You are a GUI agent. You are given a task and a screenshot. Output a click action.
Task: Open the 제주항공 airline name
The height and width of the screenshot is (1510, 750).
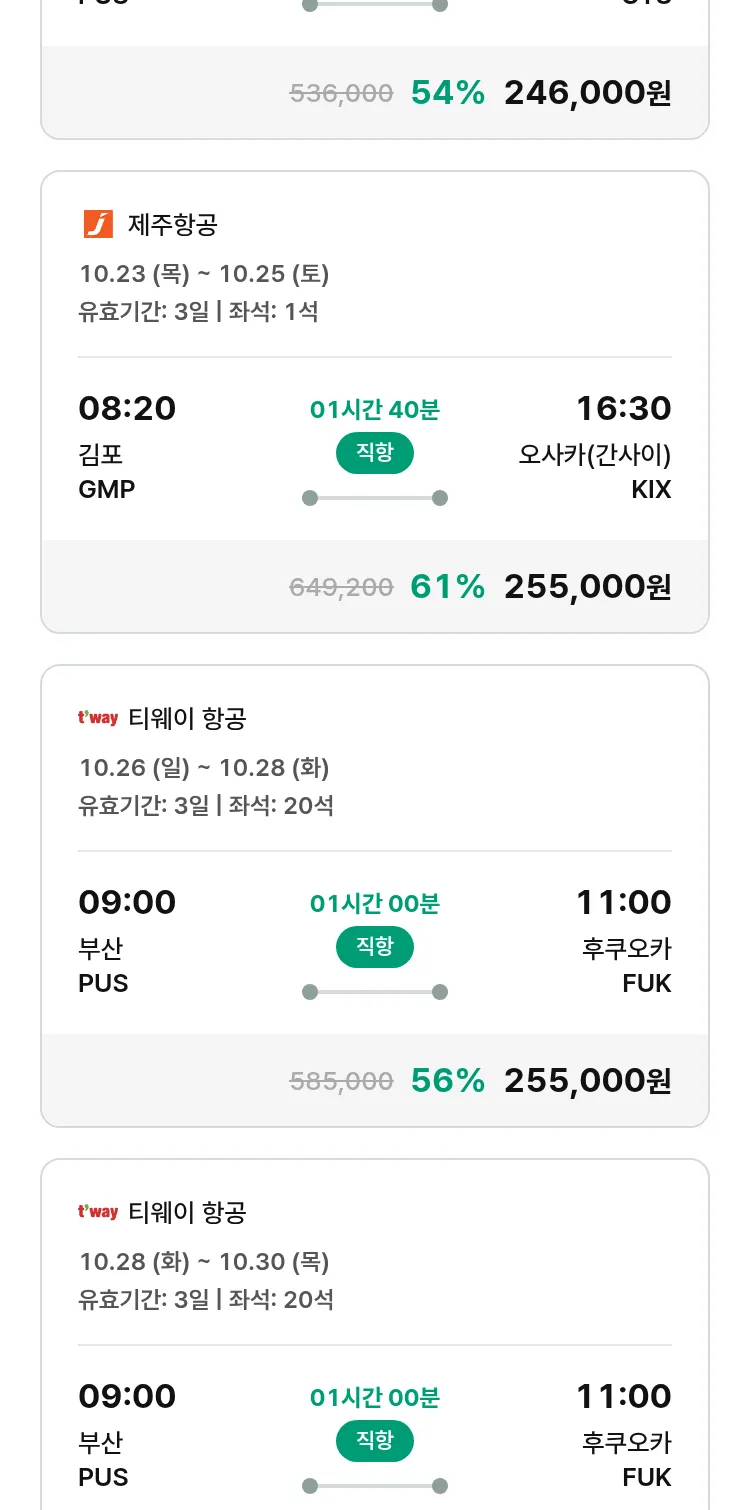pyautogui.click(x=173, y=225)
